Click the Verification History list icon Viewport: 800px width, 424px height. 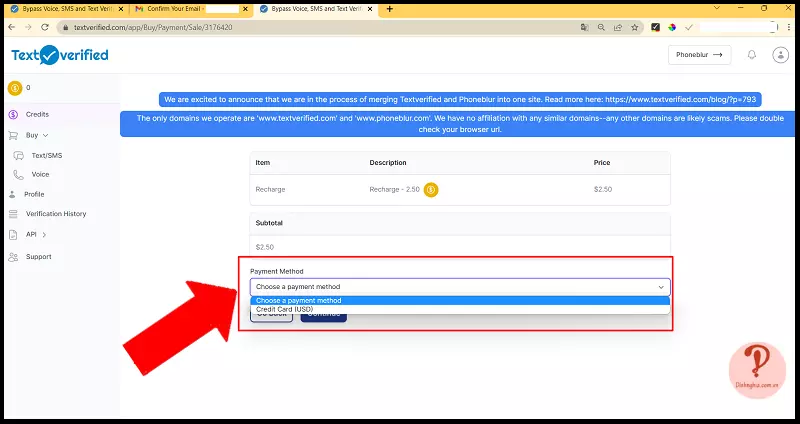coord(13,214)
